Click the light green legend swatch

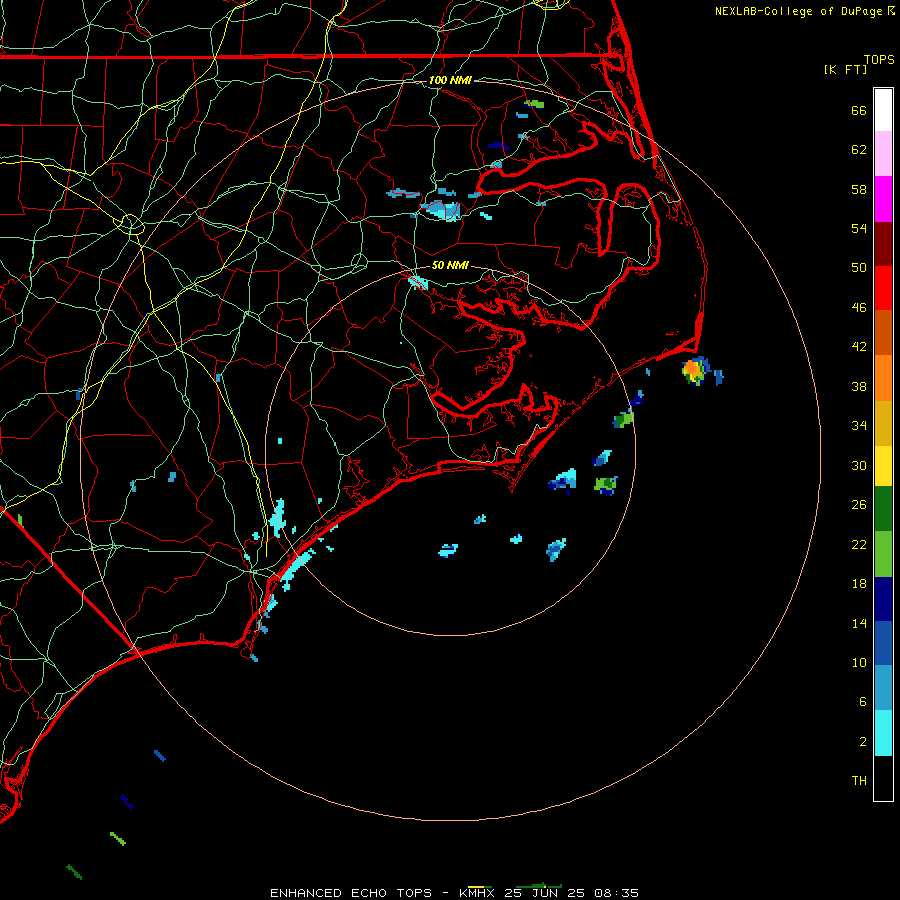(x=883, y=554)
